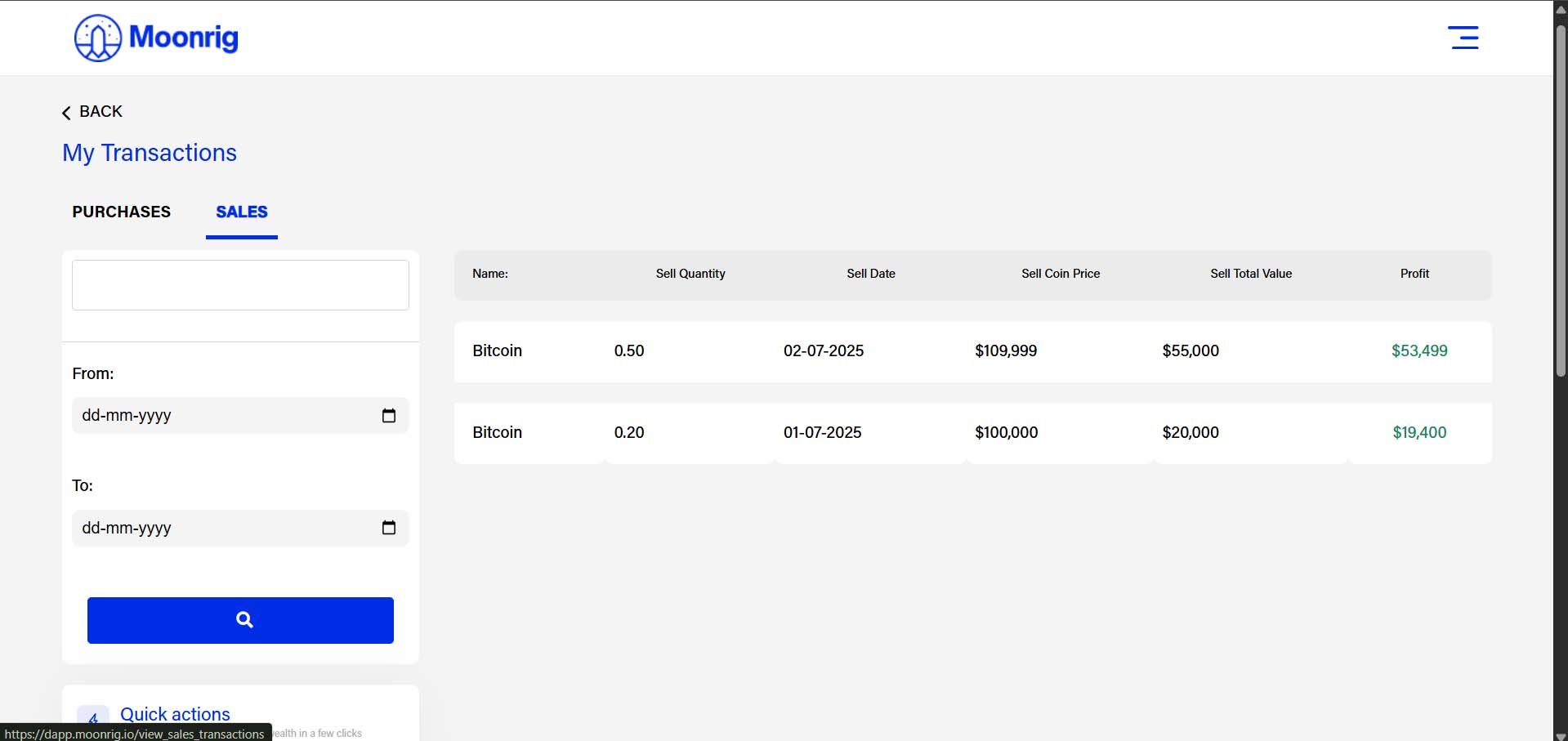Click the My Transactions heading
This screenshot has width=1568, height=741.
(150, 153)
